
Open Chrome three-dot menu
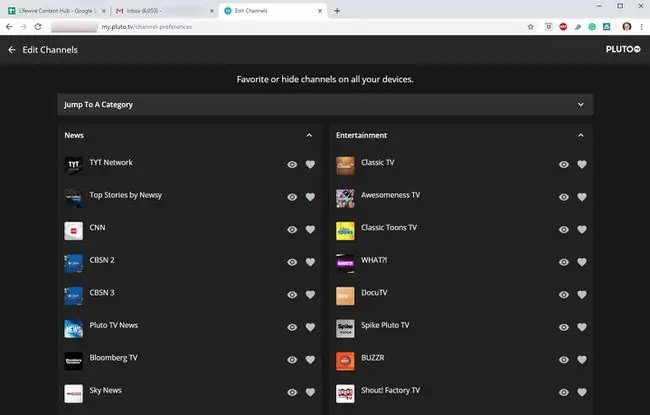point(641,27)
